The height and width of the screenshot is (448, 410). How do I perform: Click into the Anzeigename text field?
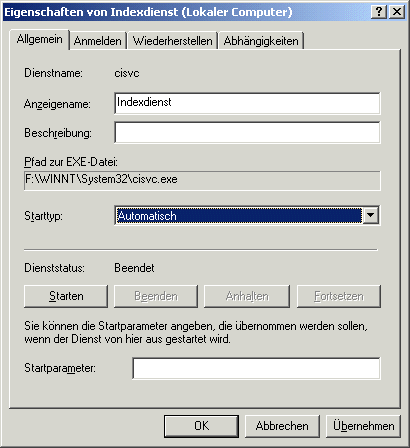pyautogui.click(x=247, y=103)
